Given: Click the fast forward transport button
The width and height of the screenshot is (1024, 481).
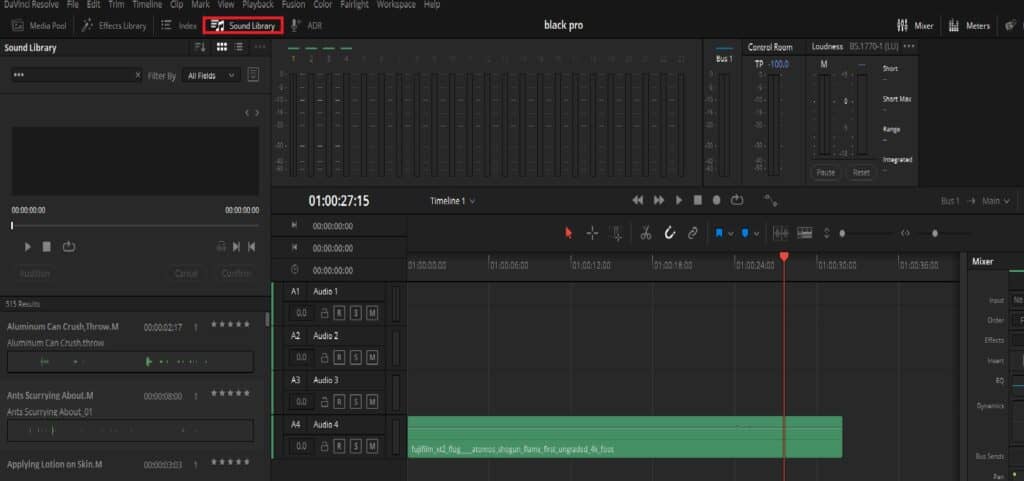Looking at the screenshot, I should [659, 200].
